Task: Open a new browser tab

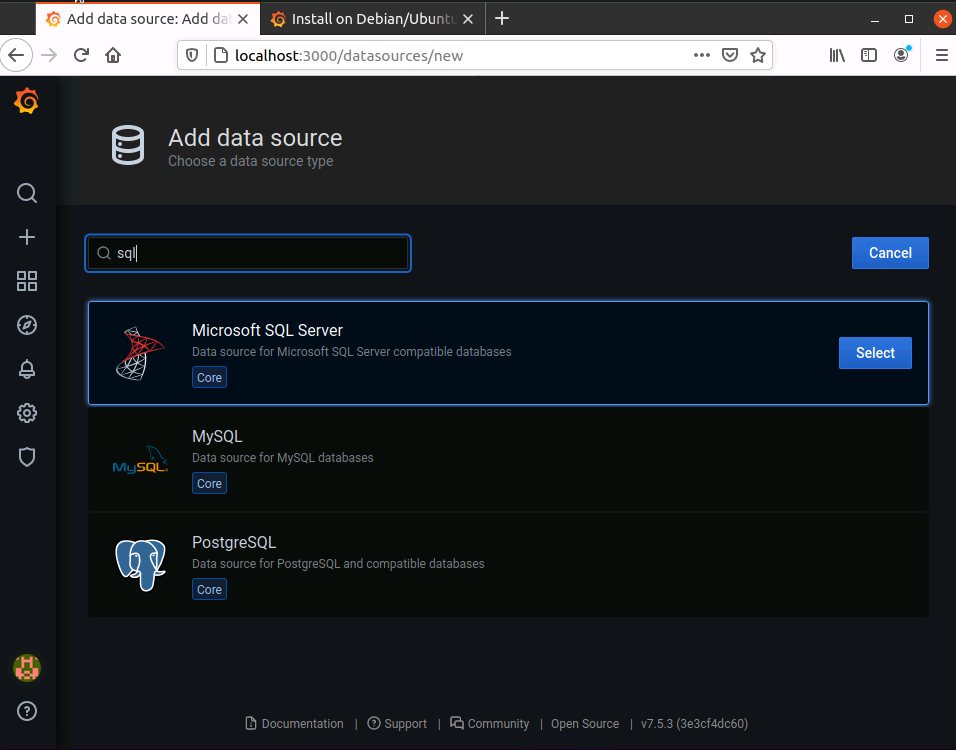Action: pyautogui.click(x=502, y=18)
